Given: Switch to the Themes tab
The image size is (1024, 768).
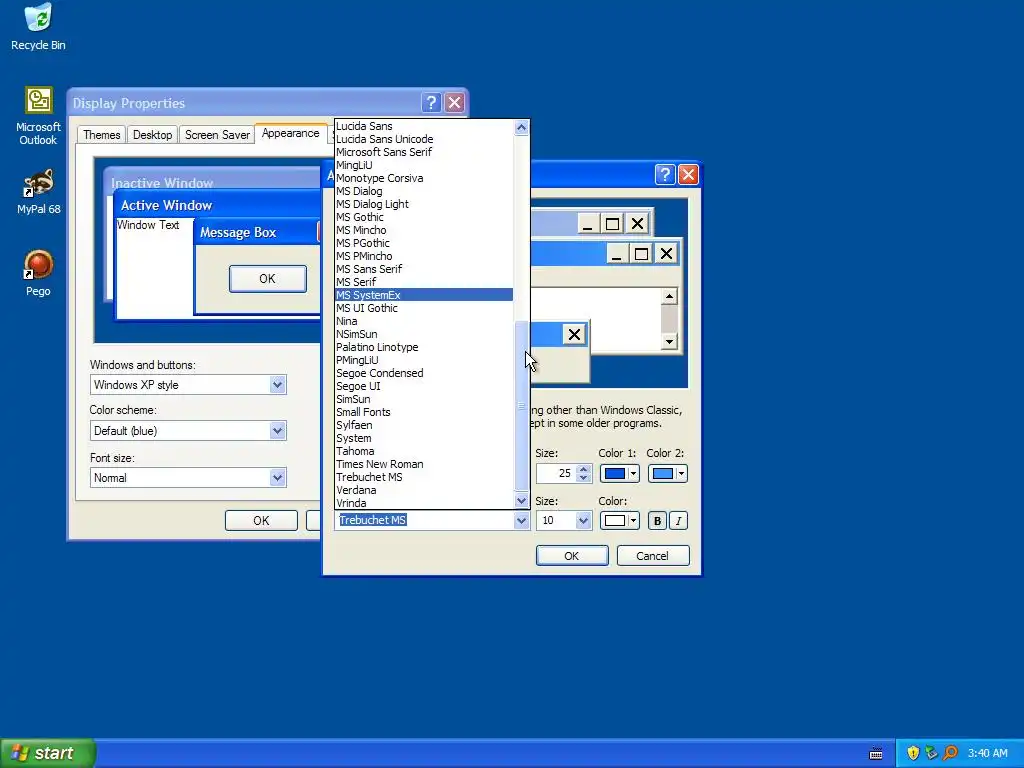Looking at the screenshot, I should coord(101,135).
